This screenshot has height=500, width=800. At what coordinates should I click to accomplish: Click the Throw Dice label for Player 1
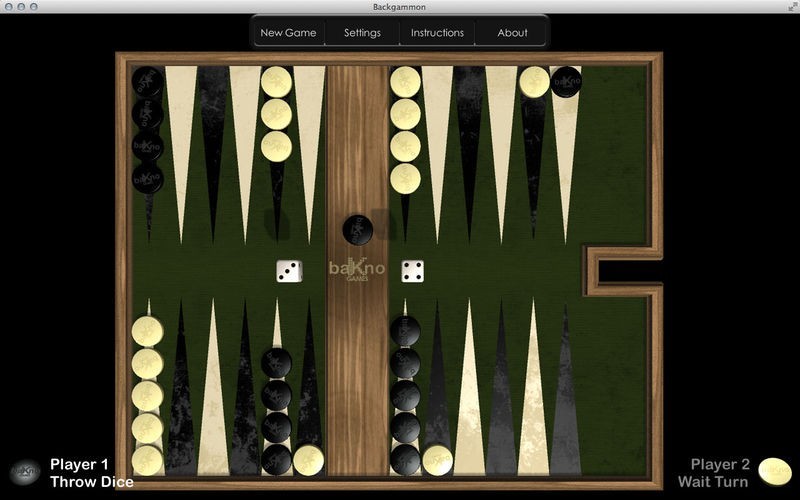click(91, 482)
